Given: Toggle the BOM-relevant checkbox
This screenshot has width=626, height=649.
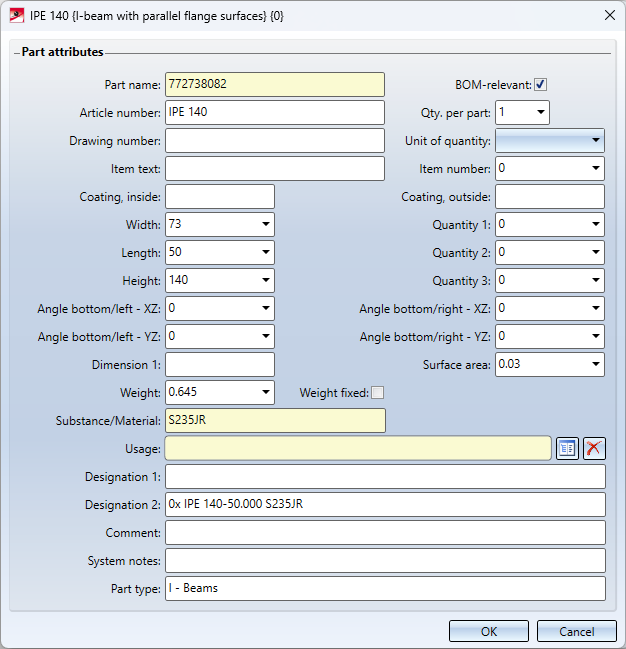Looking at the screenshot, I should (x=541, y=85).
